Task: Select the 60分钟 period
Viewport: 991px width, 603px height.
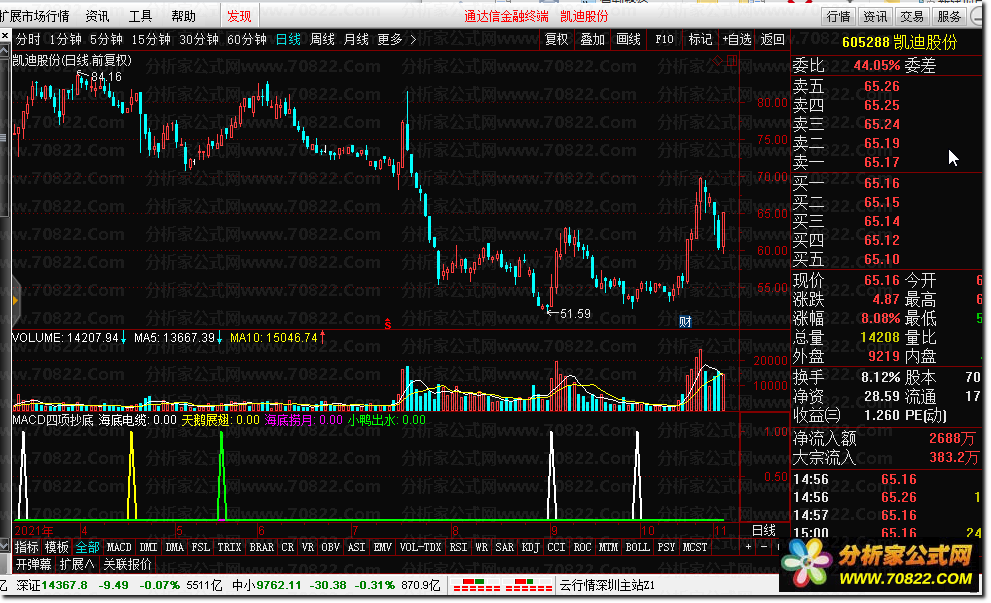Action: pos(246,39)
